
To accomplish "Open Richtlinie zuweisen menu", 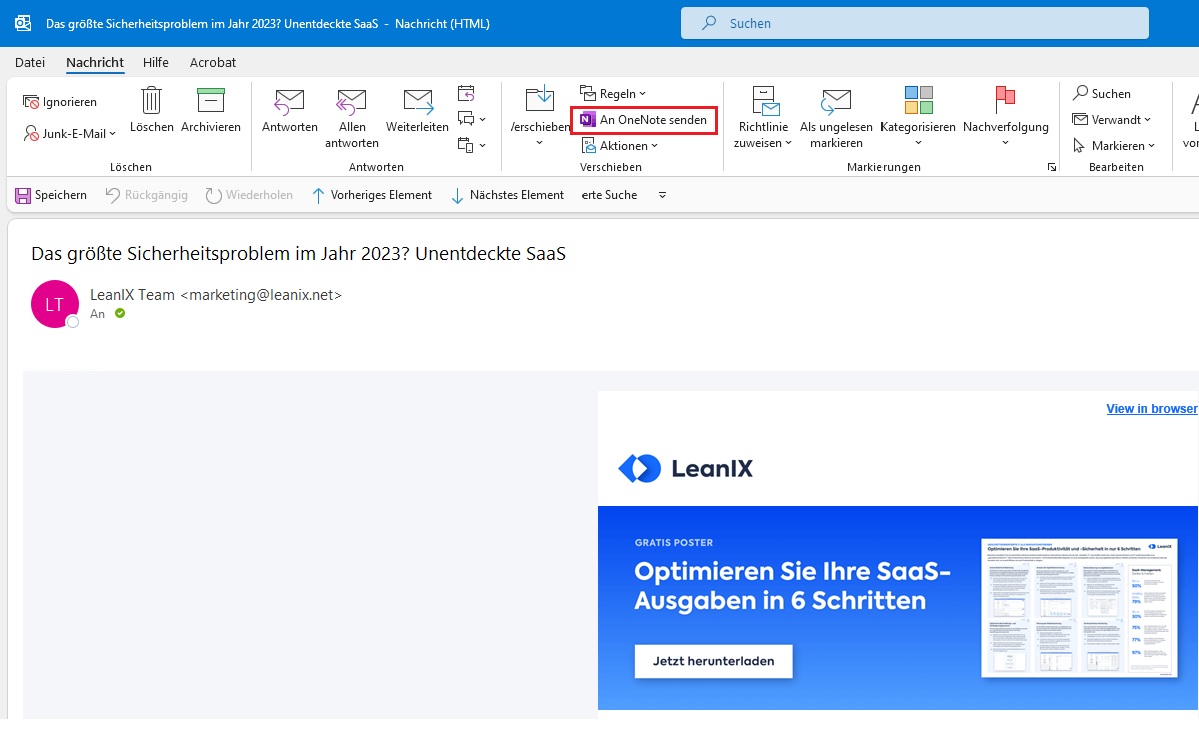I will click(x=763, y=118).
